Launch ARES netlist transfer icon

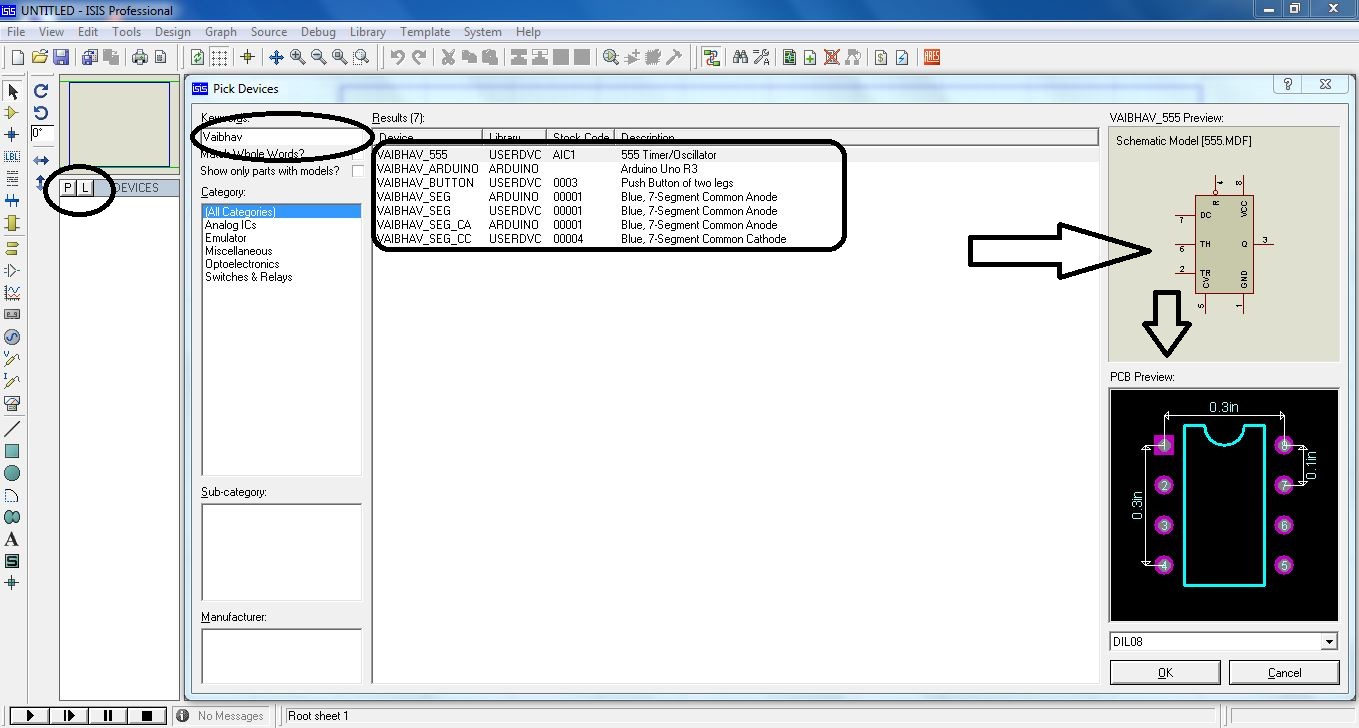click(932, 57)
